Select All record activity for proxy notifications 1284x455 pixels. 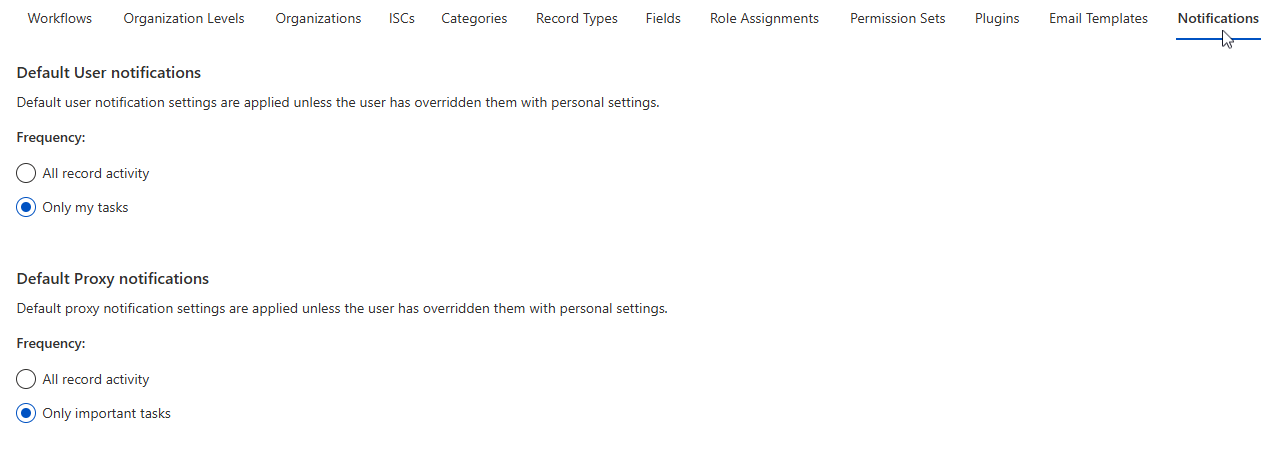coord(27,380)
